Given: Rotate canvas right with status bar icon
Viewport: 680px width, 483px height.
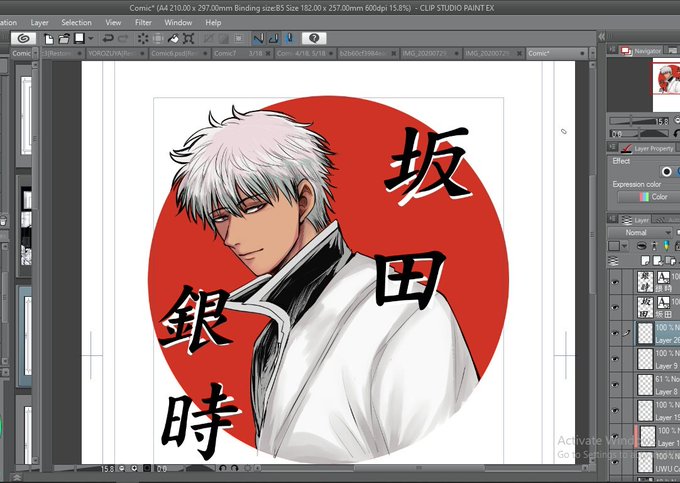Looking at the screenshot, I should pos(235,469).
